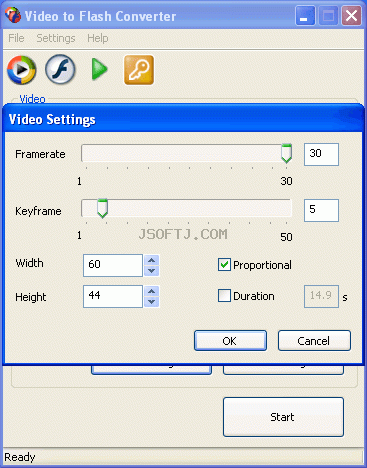Click the Framerate value field
This screenshot has width=367, height=468.
pyautogui.click(x=321, y=154)
